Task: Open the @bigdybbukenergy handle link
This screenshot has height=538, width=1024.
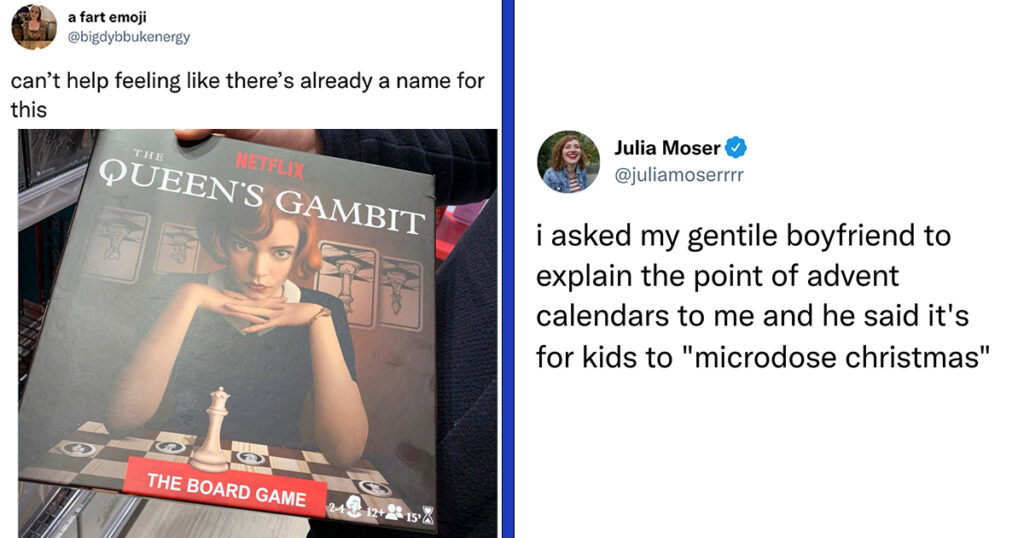Action: coord(129,37)
